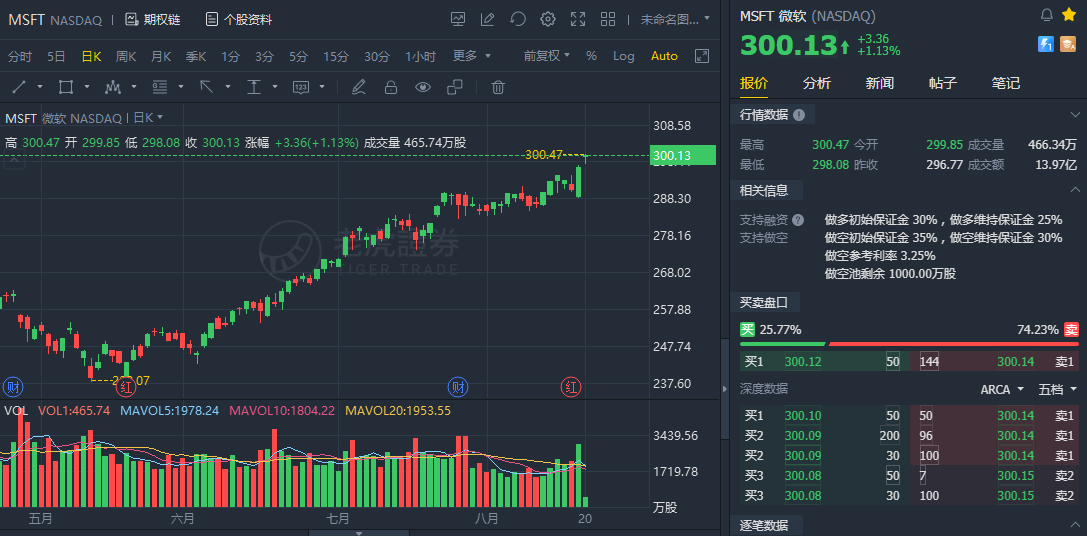The width and height of the screenshot is (1087, 536).
Task: Switch to the 分析 tab
Action: (x=817, y=84)
